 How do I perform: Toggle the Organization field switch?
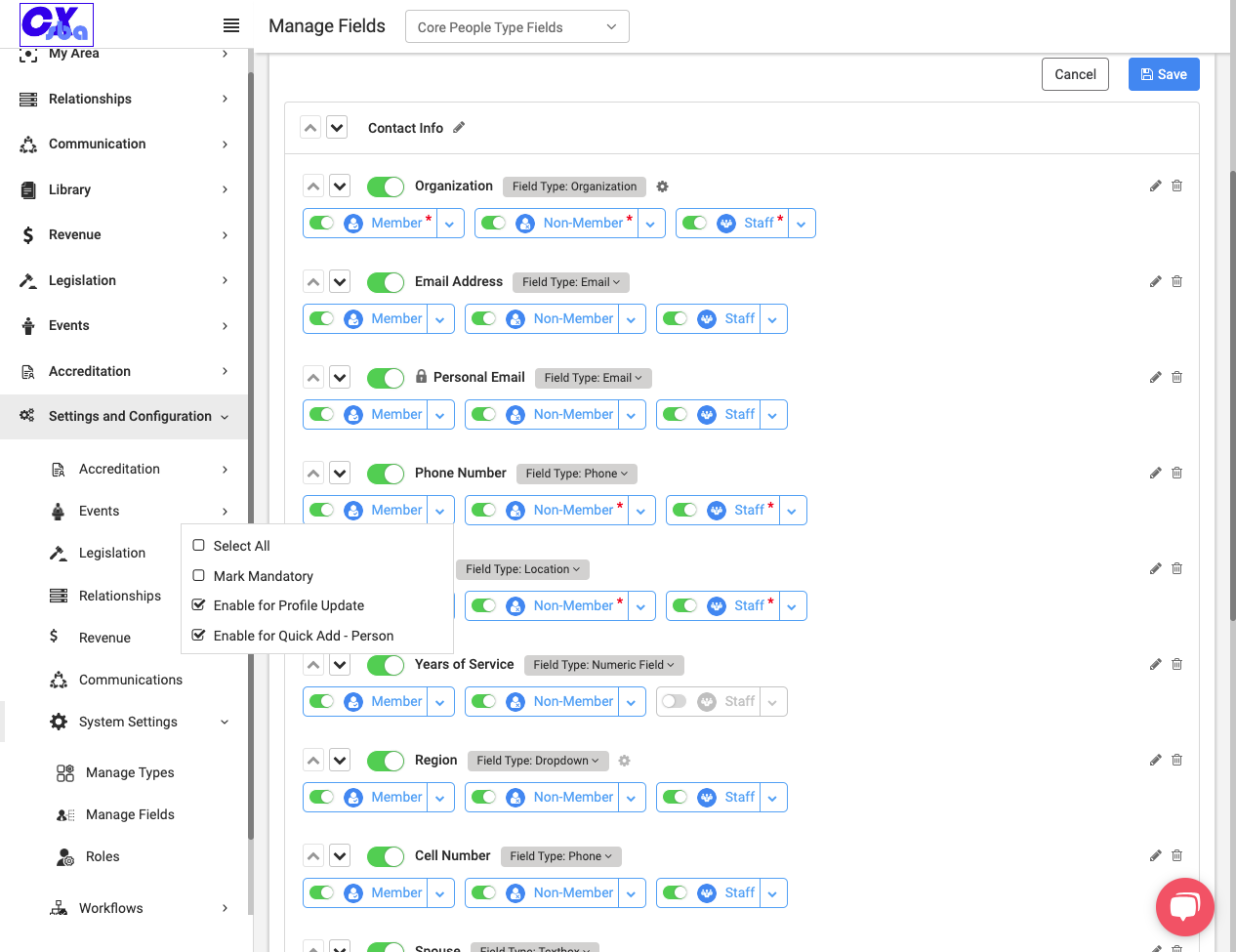click(x=386, y=186)
